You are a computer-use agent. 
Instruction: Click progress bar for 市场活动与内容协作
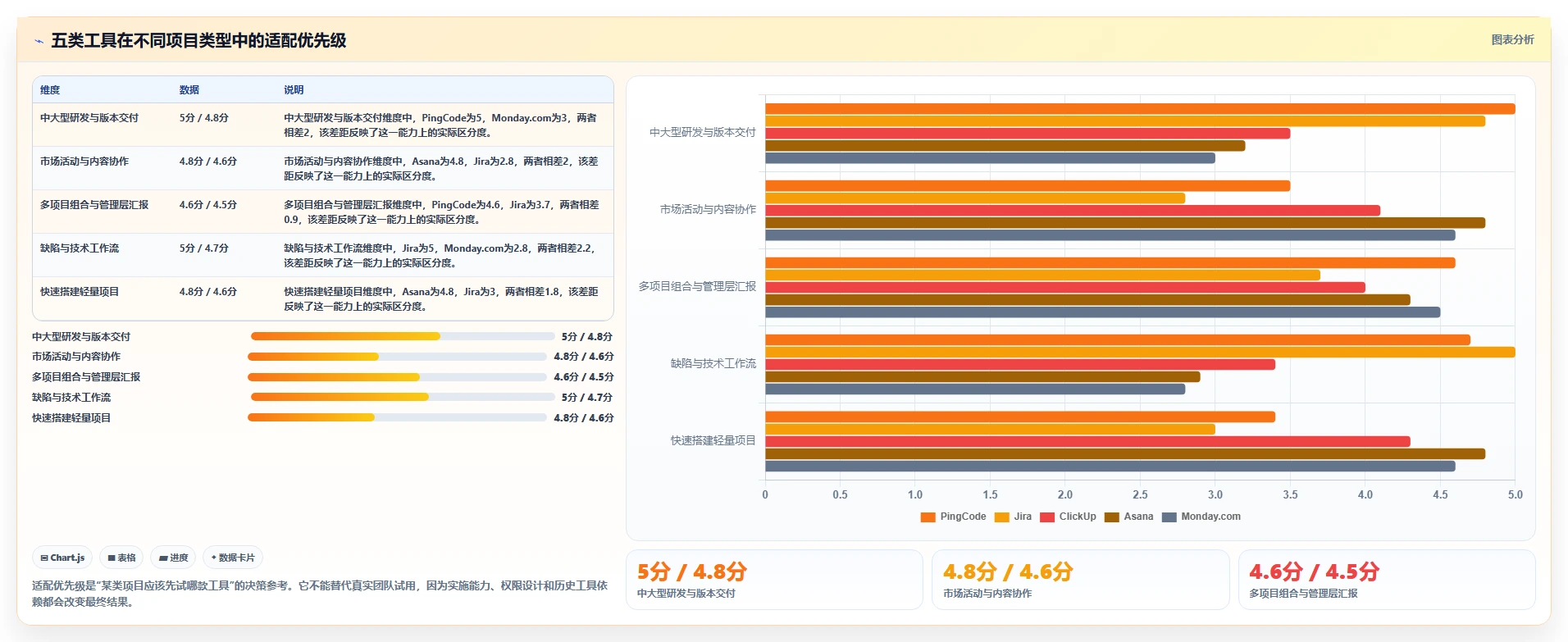click(397, 357)
